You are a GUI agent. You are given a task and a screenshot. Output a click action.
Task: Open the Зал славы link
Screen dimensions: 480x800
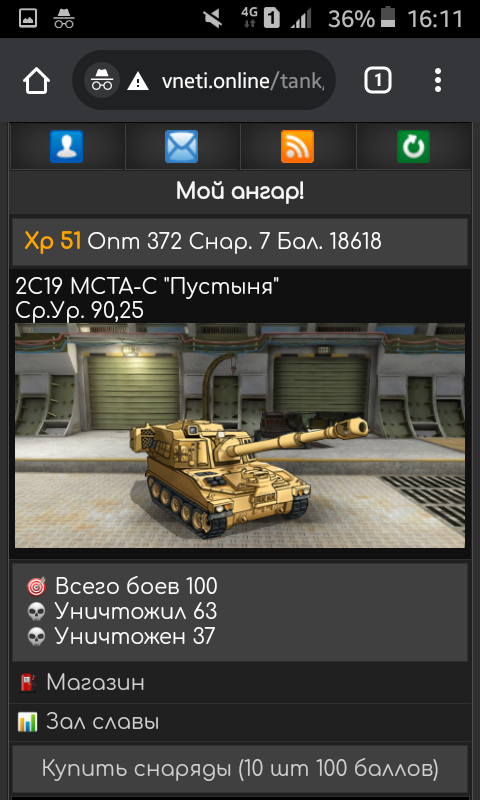pyautogui.click(x=103, y=722)
